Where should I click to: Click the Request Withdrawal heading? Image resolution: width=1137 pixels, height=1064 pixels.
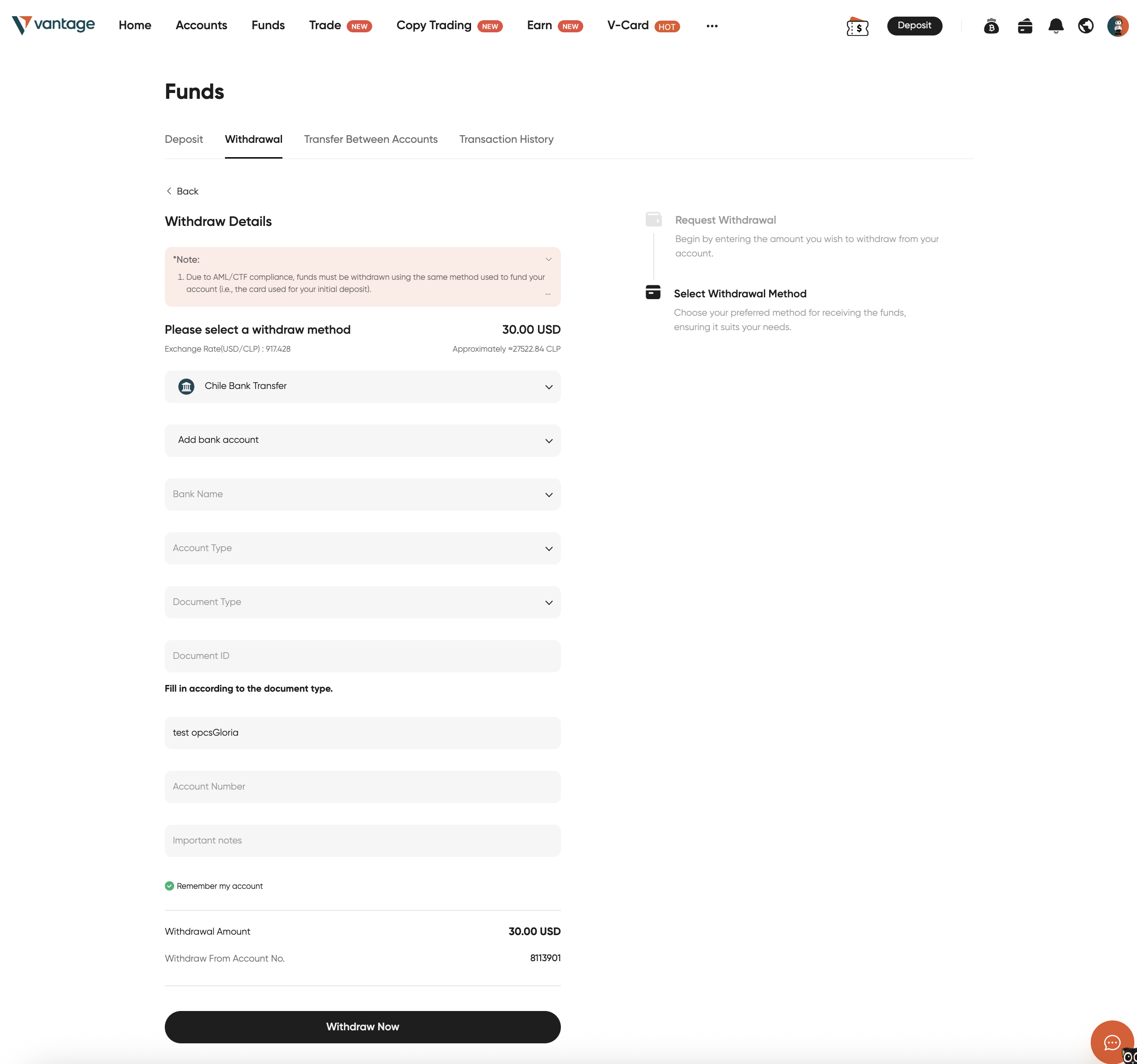pyautogui.click(x=725, y=220)
